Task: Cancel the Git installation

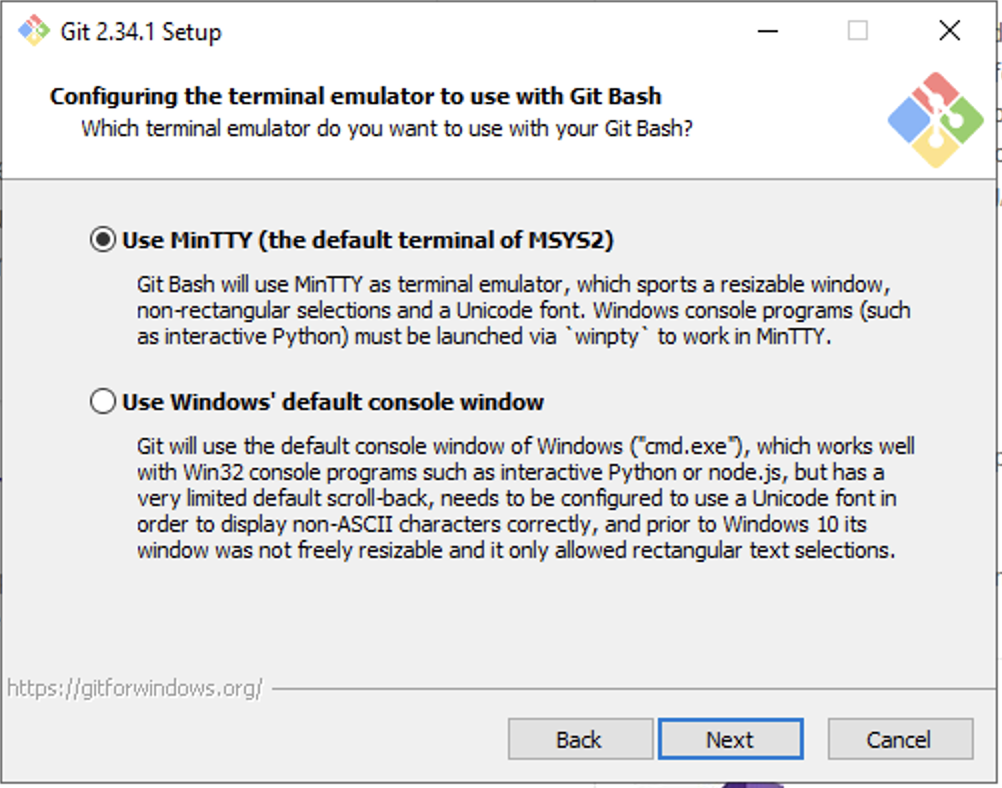Action: 899,739
